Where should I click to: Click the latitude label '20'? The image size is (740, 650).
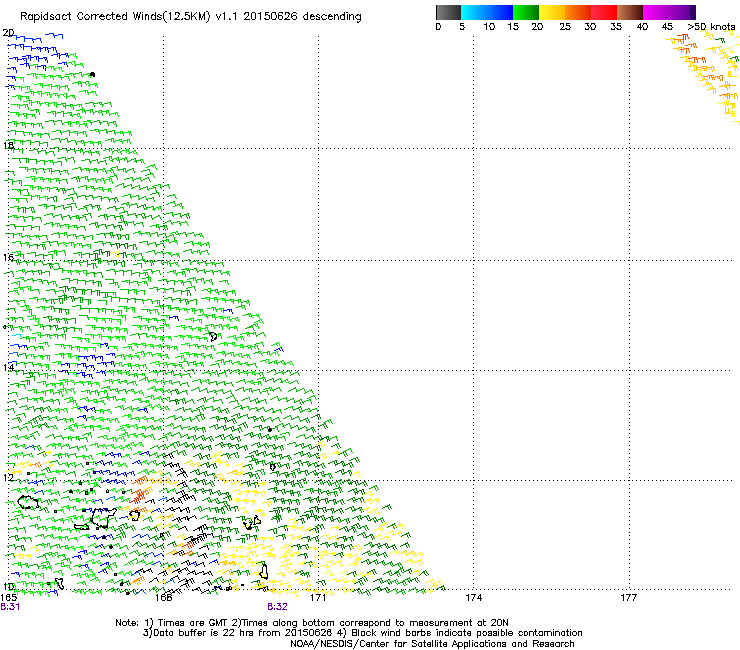(x=8, y=33)
